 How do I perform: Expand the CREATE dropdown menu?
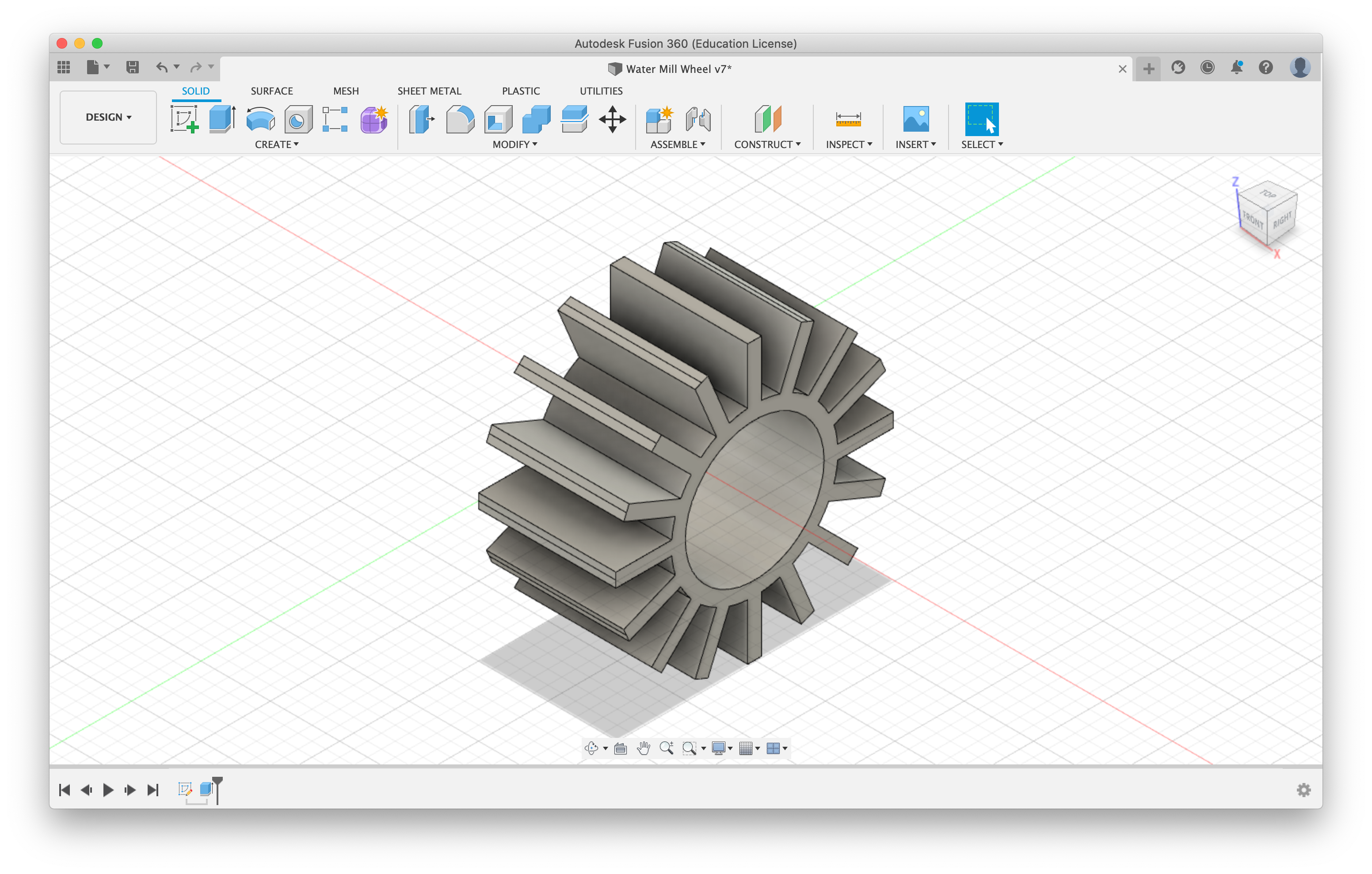tap(276, 145)
